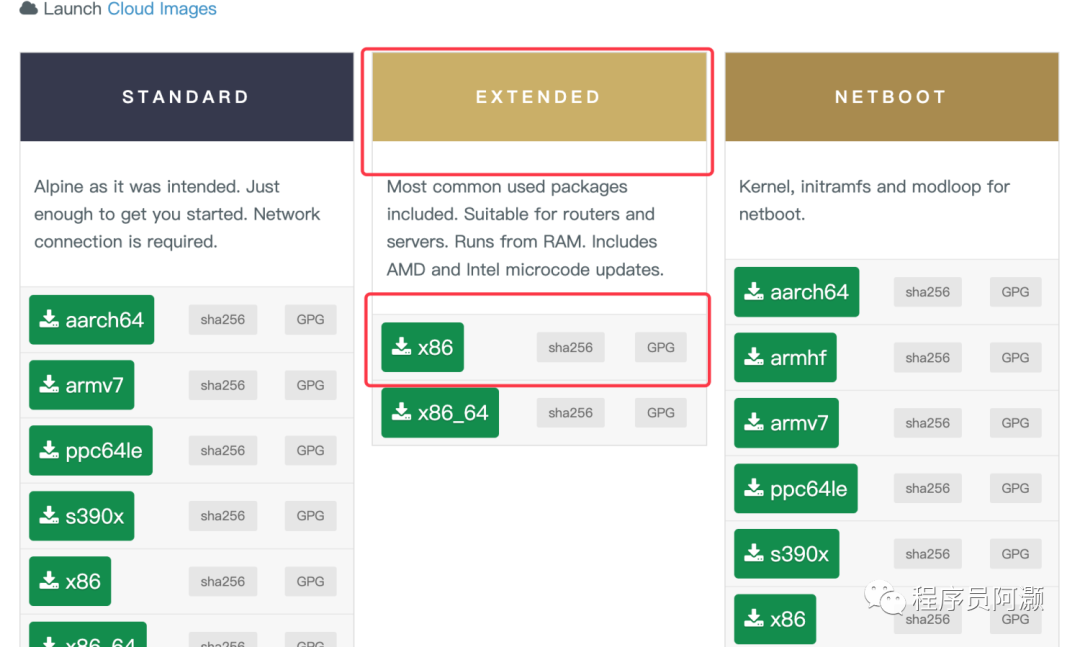
Task: Download Netboot aarch64 image
Action: coord(796,292)
